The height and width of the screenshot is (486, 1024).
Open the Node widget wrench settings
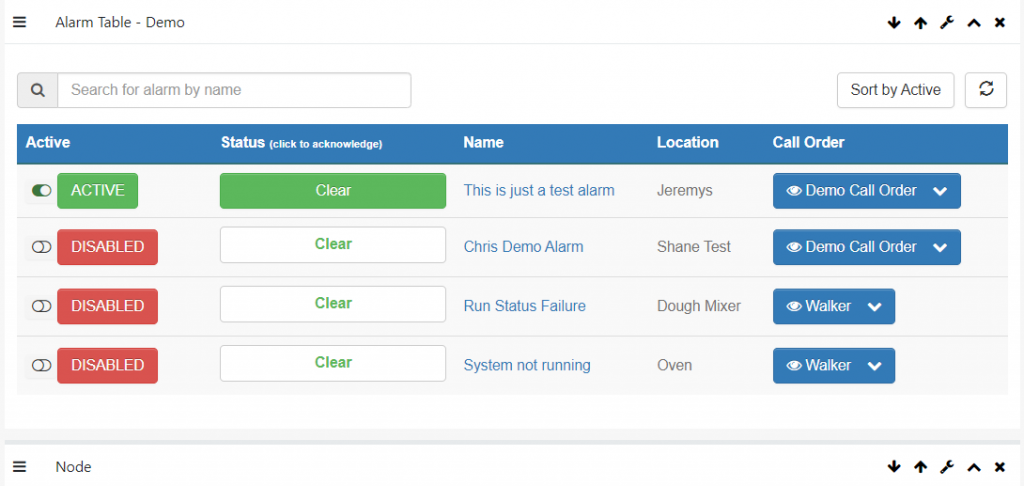pos(947,466)
